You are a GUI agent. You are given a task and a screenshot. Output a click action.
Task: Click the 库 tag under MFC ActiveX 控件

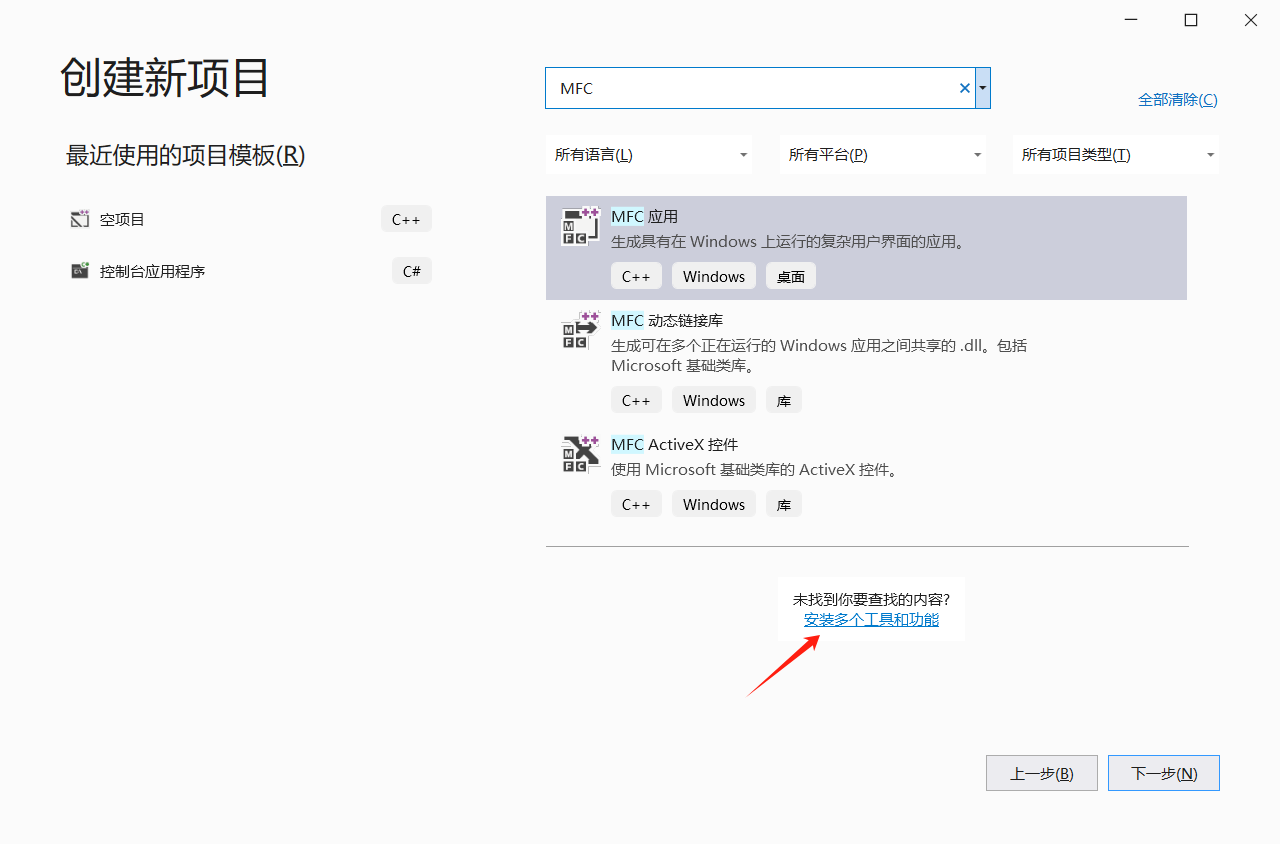click(784, 504)
